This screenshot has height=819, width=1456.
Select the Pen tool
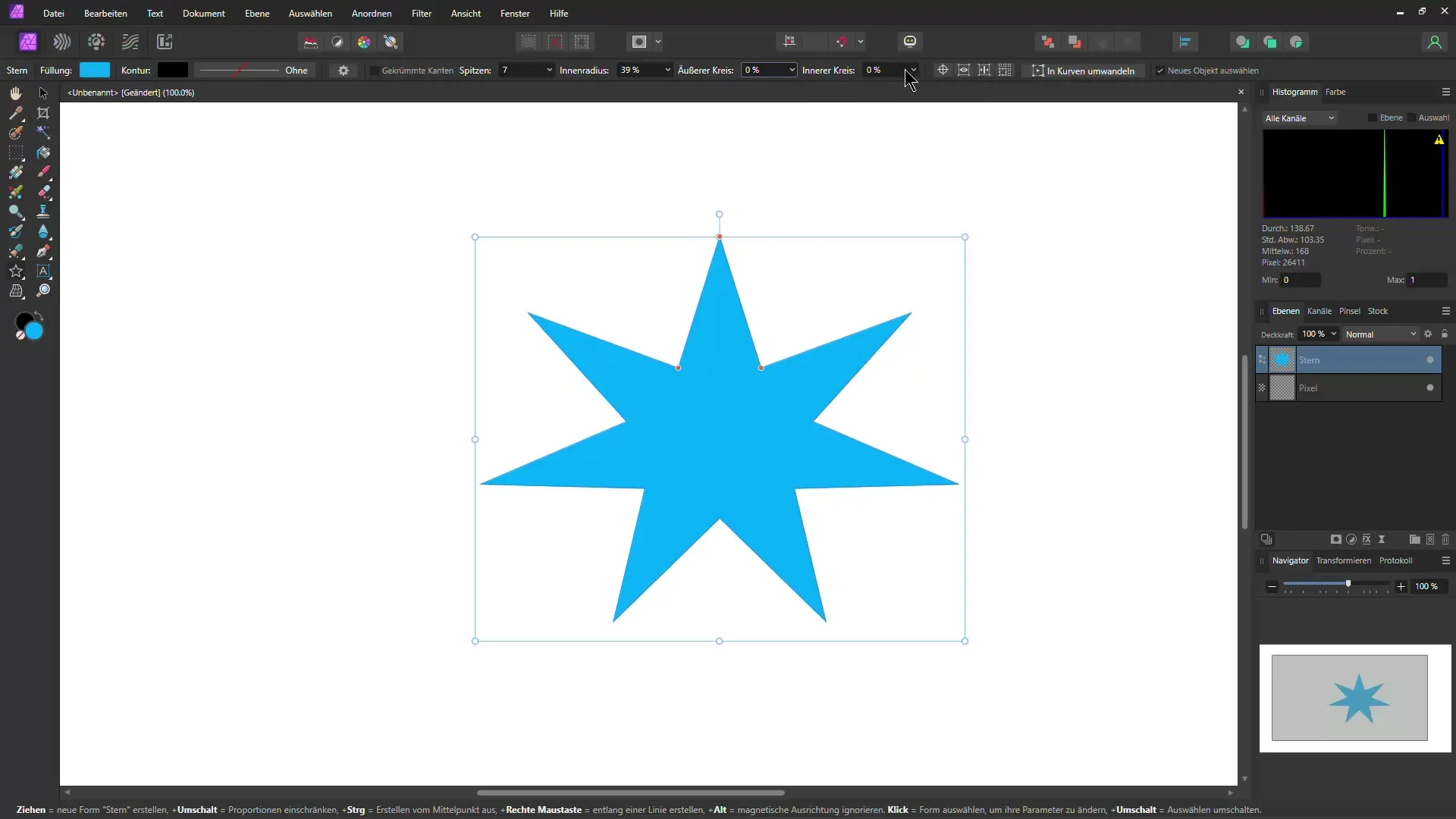[43, 251]
